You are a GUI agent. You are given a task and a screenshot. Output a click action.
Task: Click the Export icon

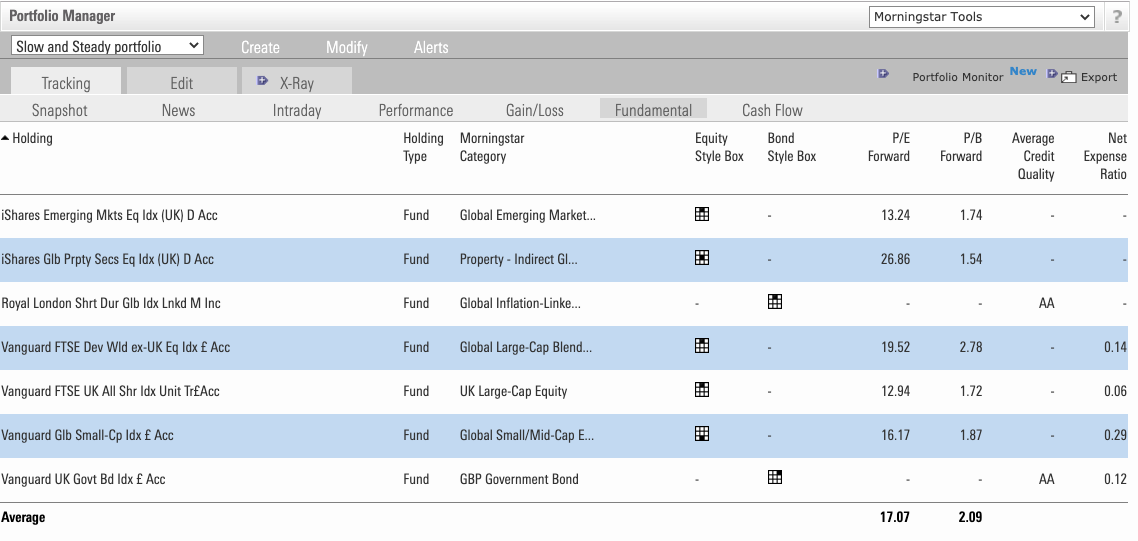click(x=1069, y=77)
